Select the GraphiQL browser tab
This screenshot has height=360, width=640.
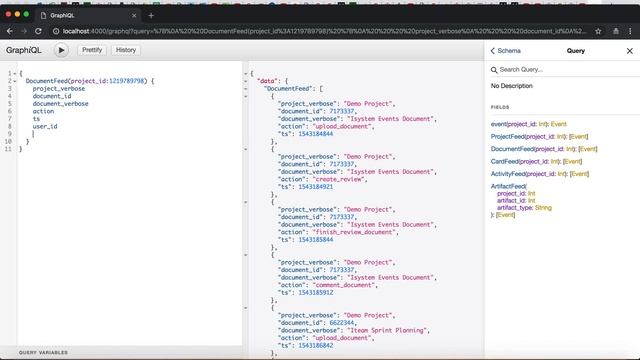(88, 16)
